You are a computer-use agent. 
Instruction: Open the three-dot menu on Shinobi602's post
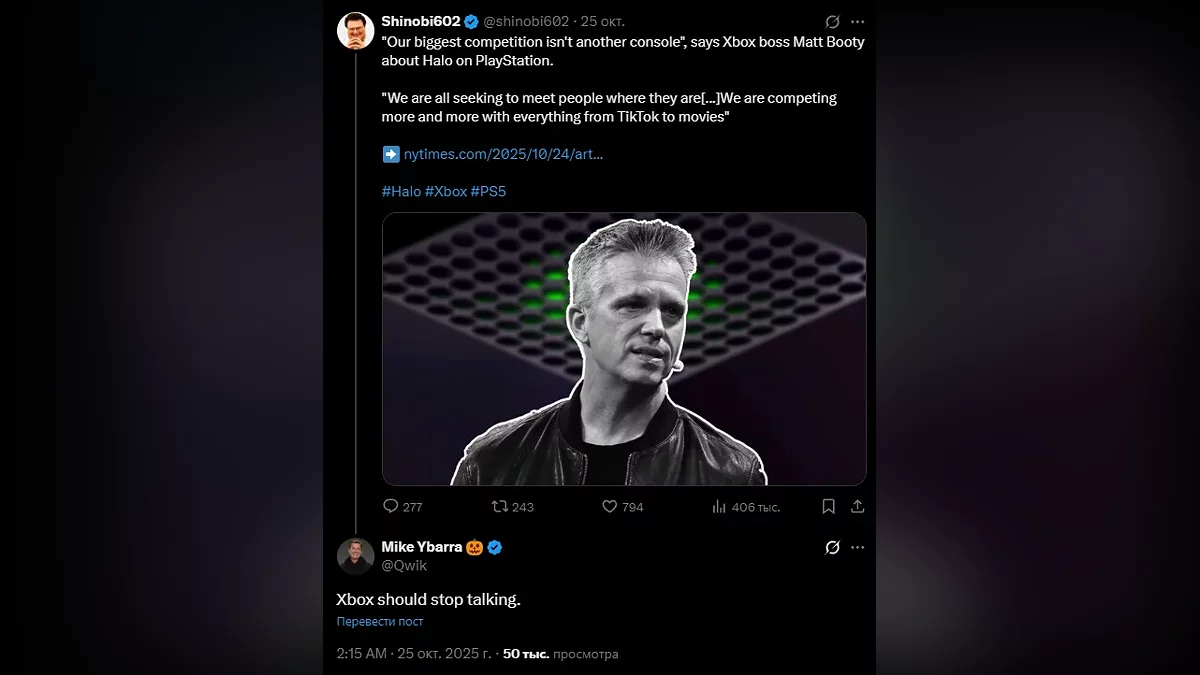[x=857, y=21]
